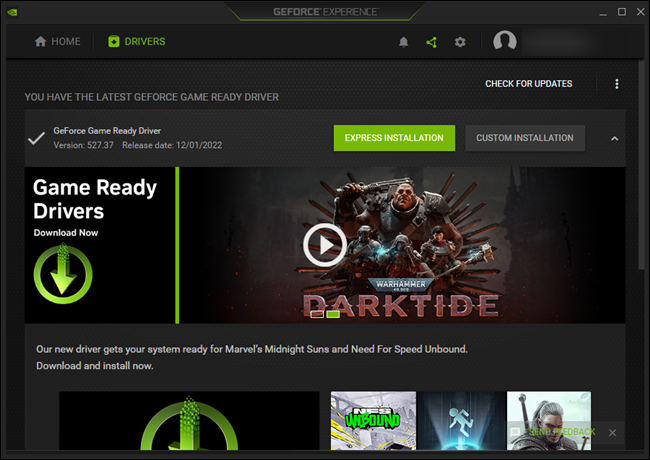Start EXPRESS INSTALLATION
This screenshot has height=460, width=650.
tap(394, 138)
